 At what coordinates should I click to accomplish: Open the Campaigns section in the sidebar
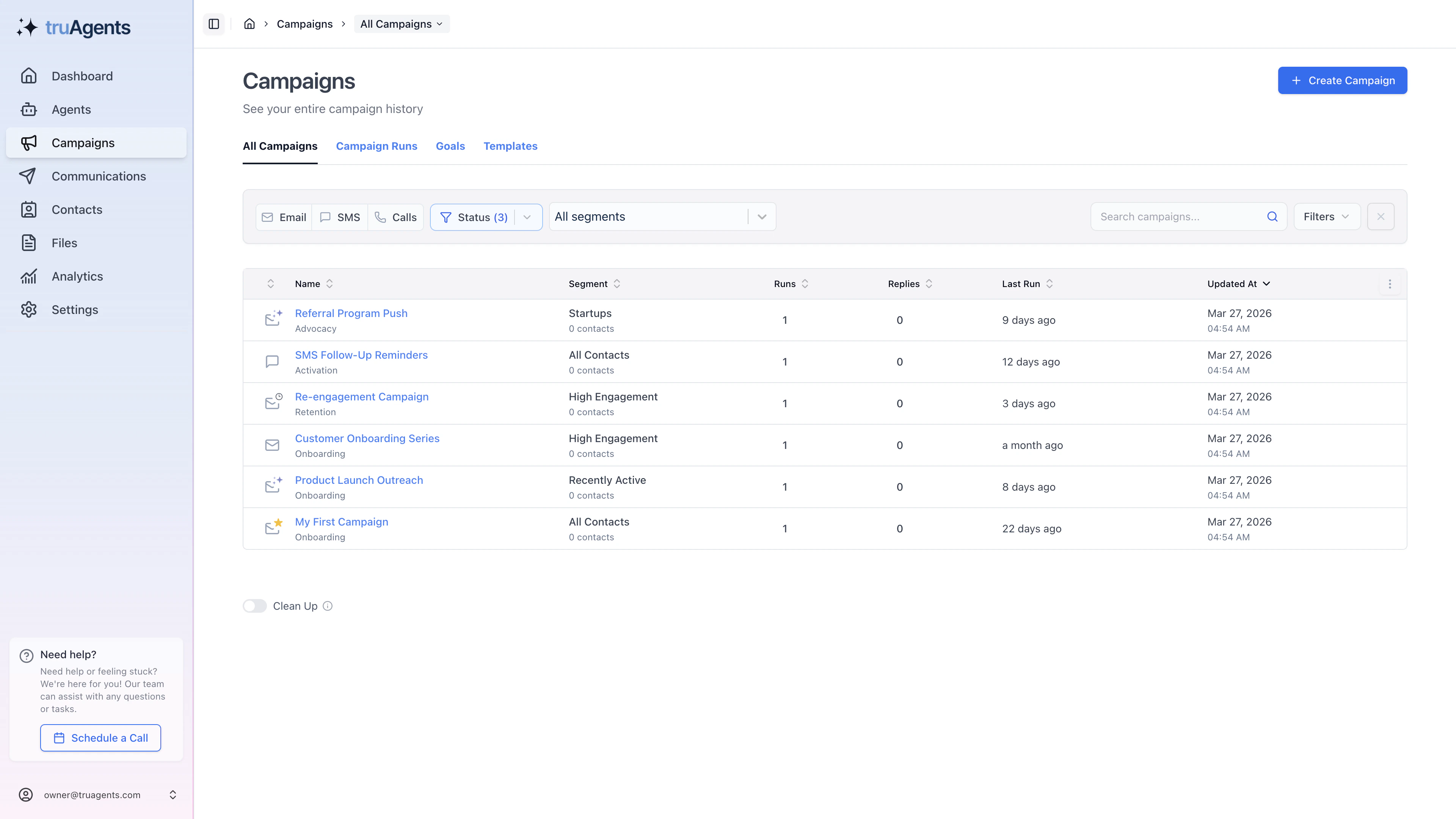click(83, 143)
